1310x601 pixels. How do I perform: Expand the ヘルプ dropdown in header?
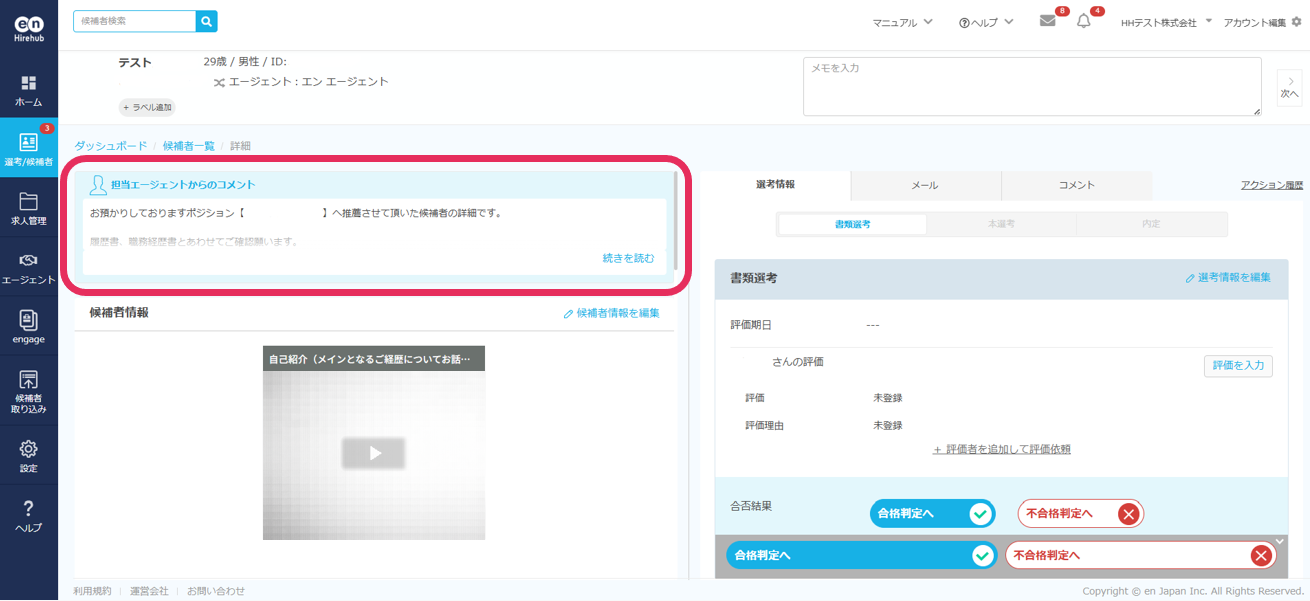[x=985, y=22]
